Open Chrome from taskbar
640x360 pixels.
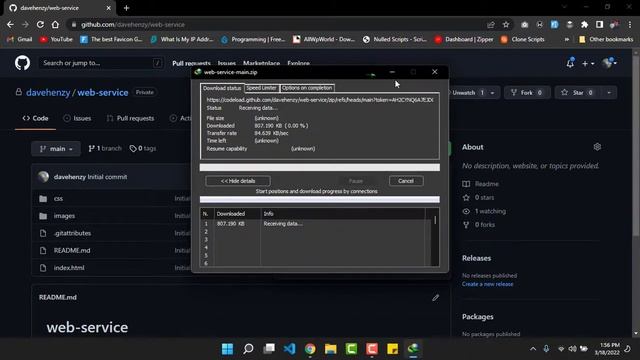310,349
